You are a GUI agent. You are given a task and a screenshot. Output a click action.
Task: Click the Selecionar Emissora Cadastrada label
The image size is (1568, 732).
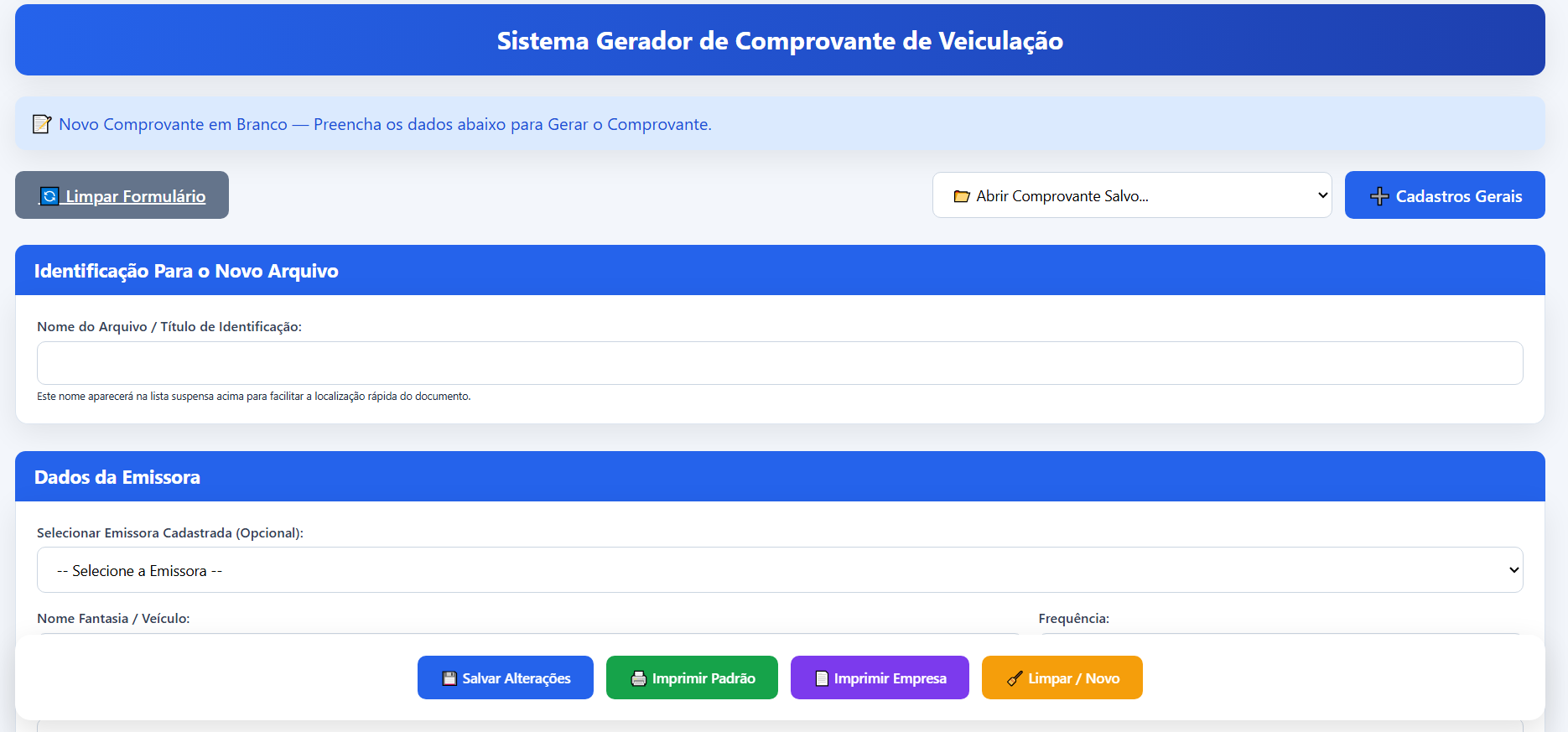[170, 532]
